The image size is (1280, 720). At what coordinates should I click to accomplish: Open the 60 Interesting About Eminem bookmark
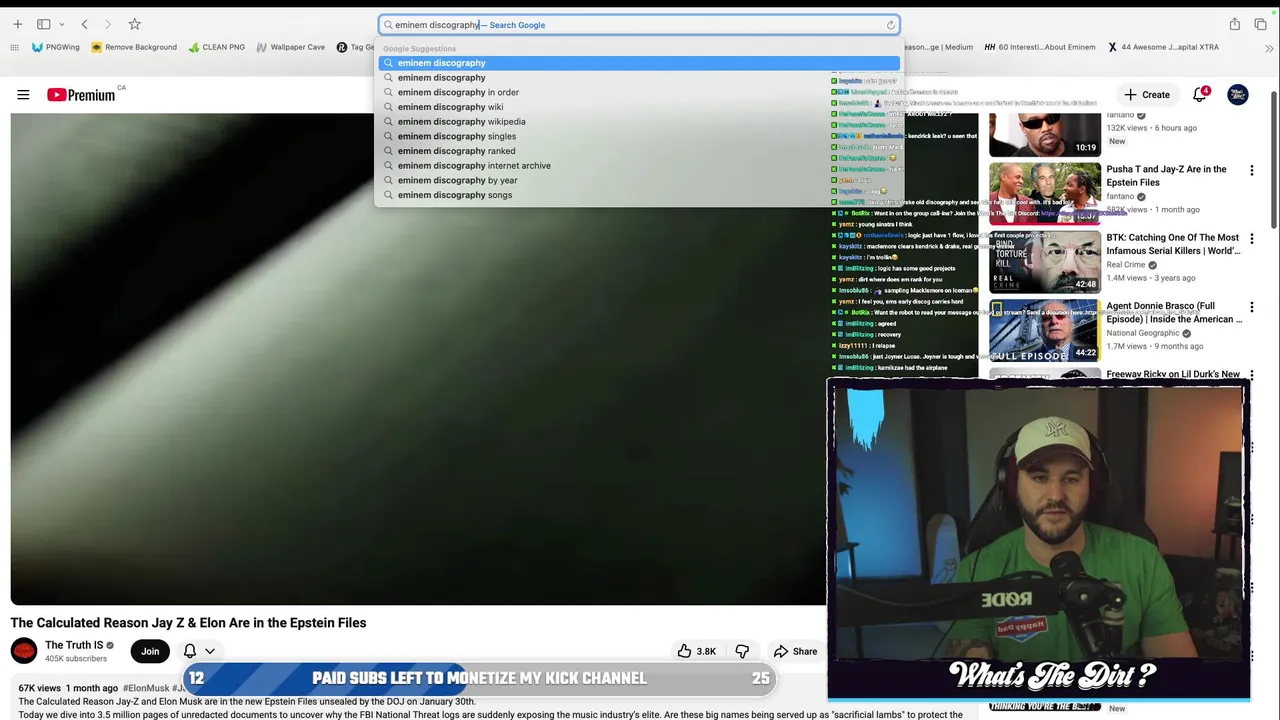point(1040,47)
